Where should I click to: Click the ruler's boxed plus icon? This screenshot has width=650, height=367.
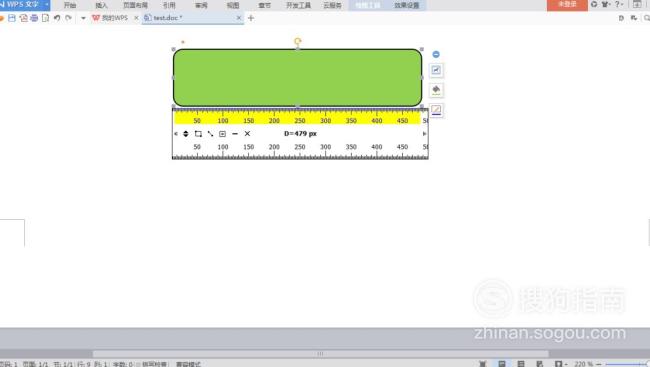[222, 134]
